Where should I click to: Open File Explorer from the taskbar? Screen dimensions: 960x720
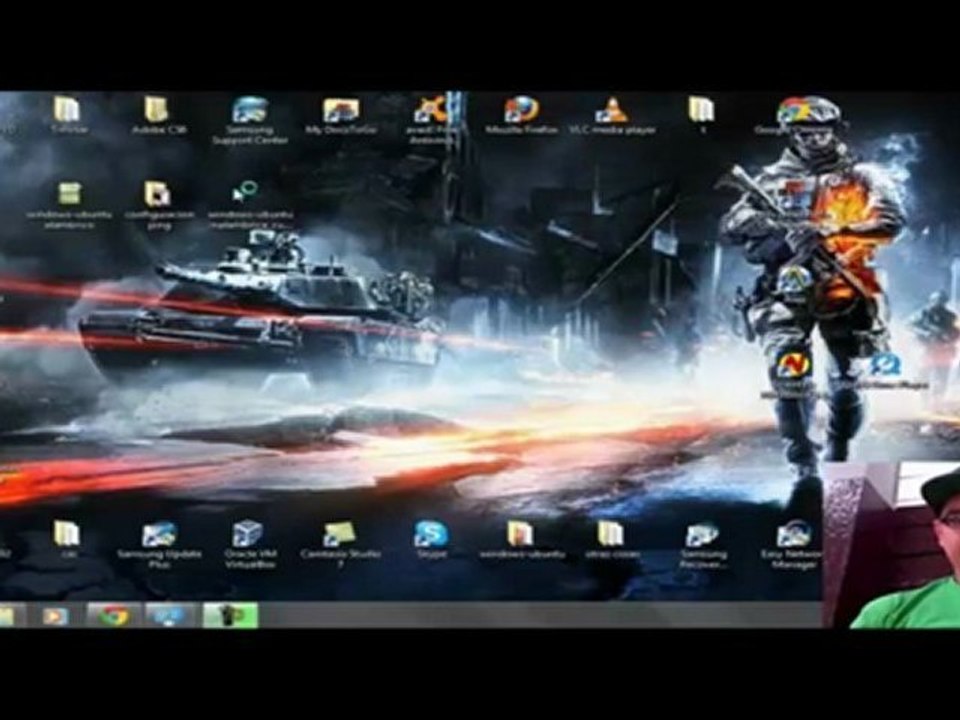(x=9, y=615)
